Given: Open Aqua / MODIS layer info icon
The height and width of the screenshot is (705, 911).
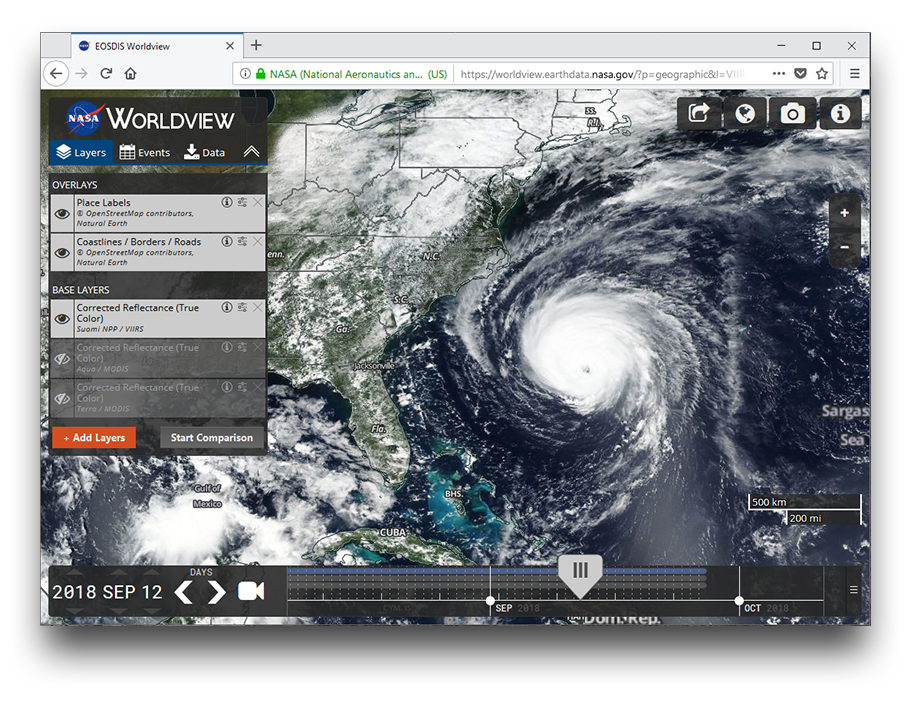Looking at the screenshot, I should (227, 346).
